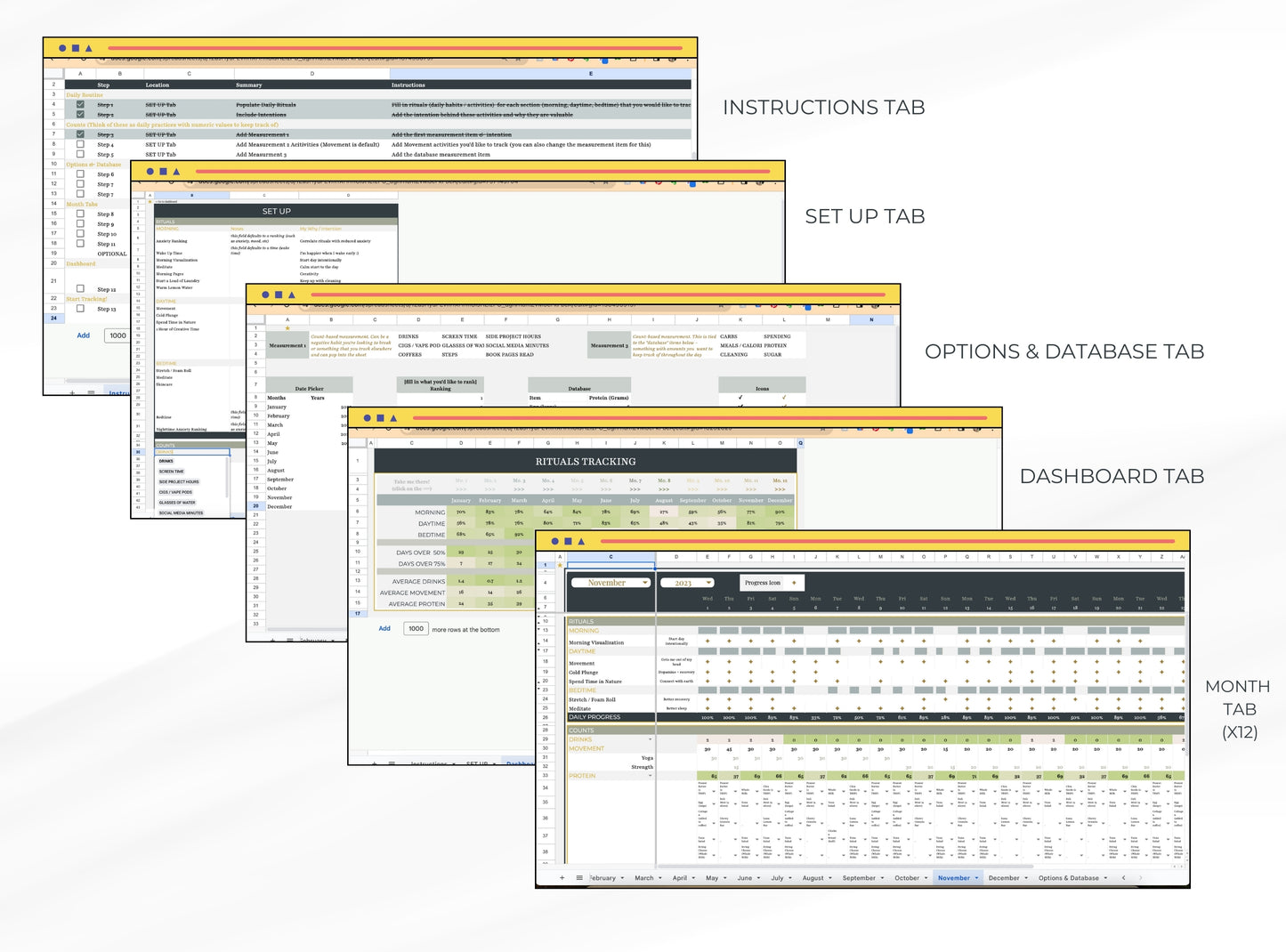Uncheck the Step 1 checkbox

pos(80,105)
